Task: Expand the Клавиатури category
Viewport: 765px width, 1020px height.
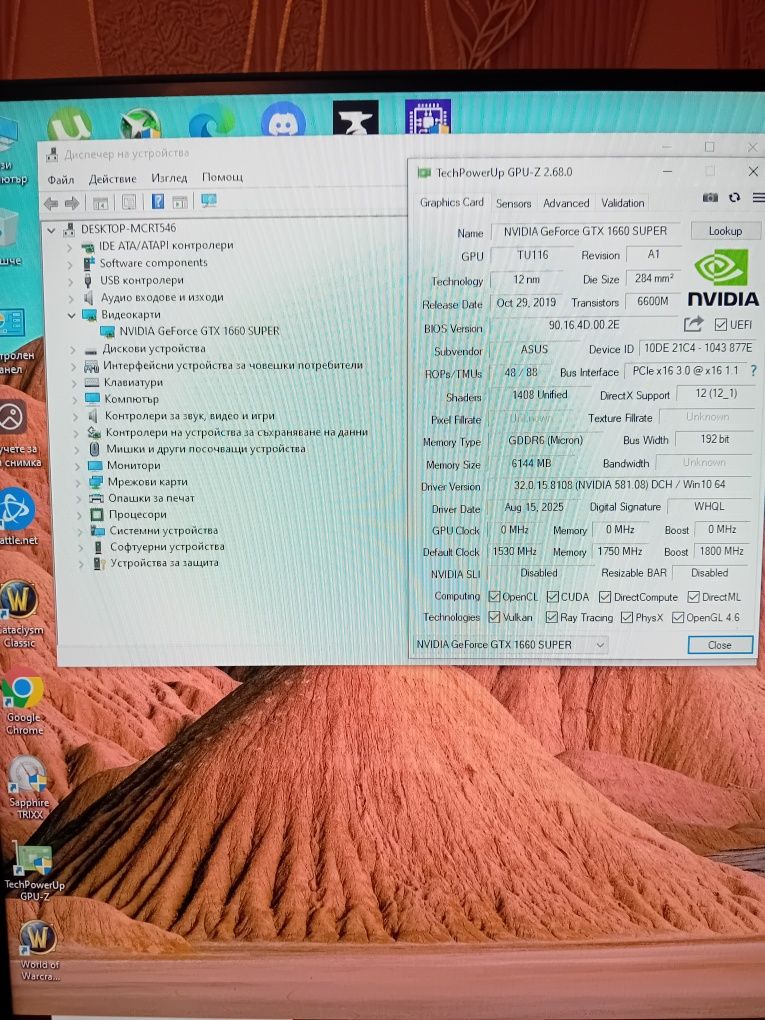Action: 74,382
